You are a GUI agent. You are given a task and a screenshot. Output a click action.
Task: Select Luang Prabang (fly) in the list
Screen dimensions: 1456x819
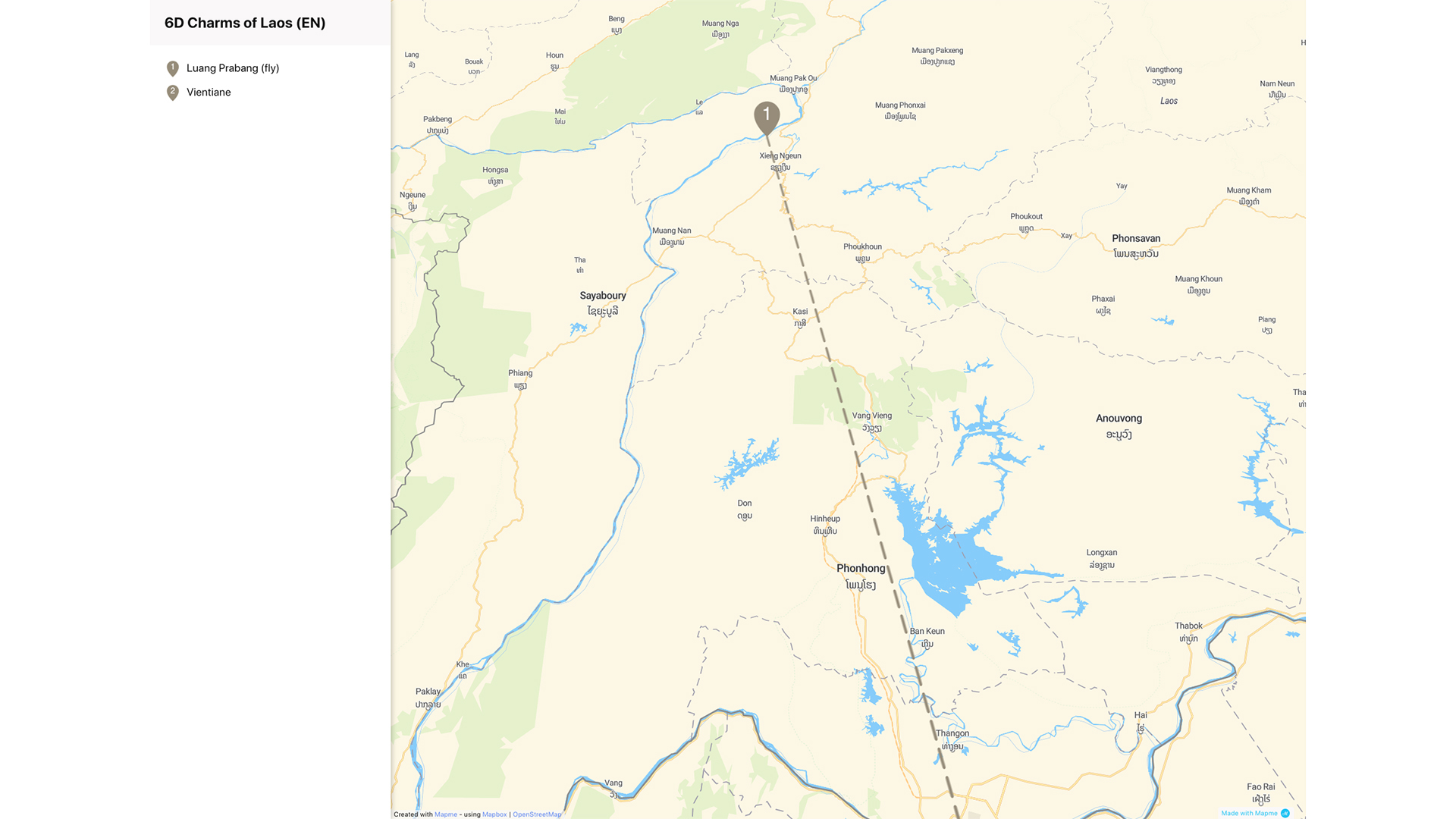tap(233, 68)
